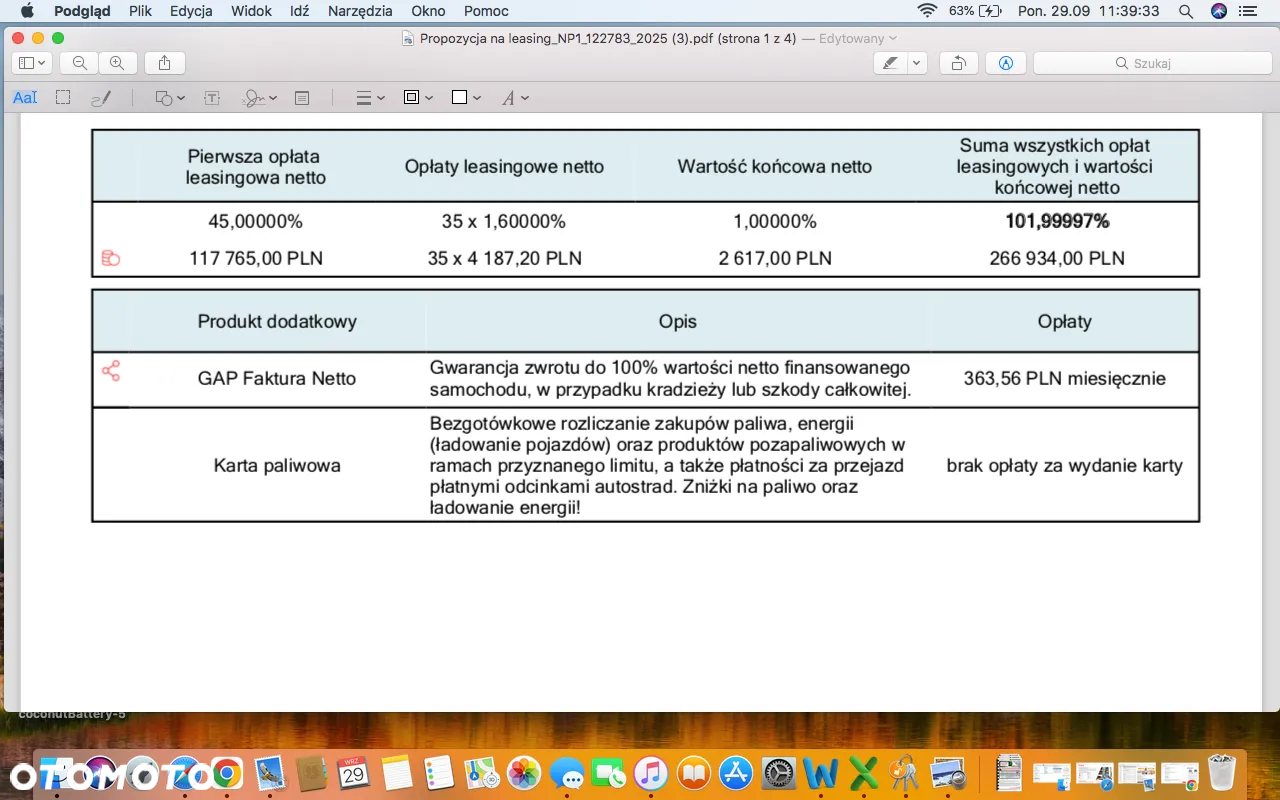The width and height of the screenshot is (1280, 800).
Task: Open the Fill Color menu
Action: 466,98
